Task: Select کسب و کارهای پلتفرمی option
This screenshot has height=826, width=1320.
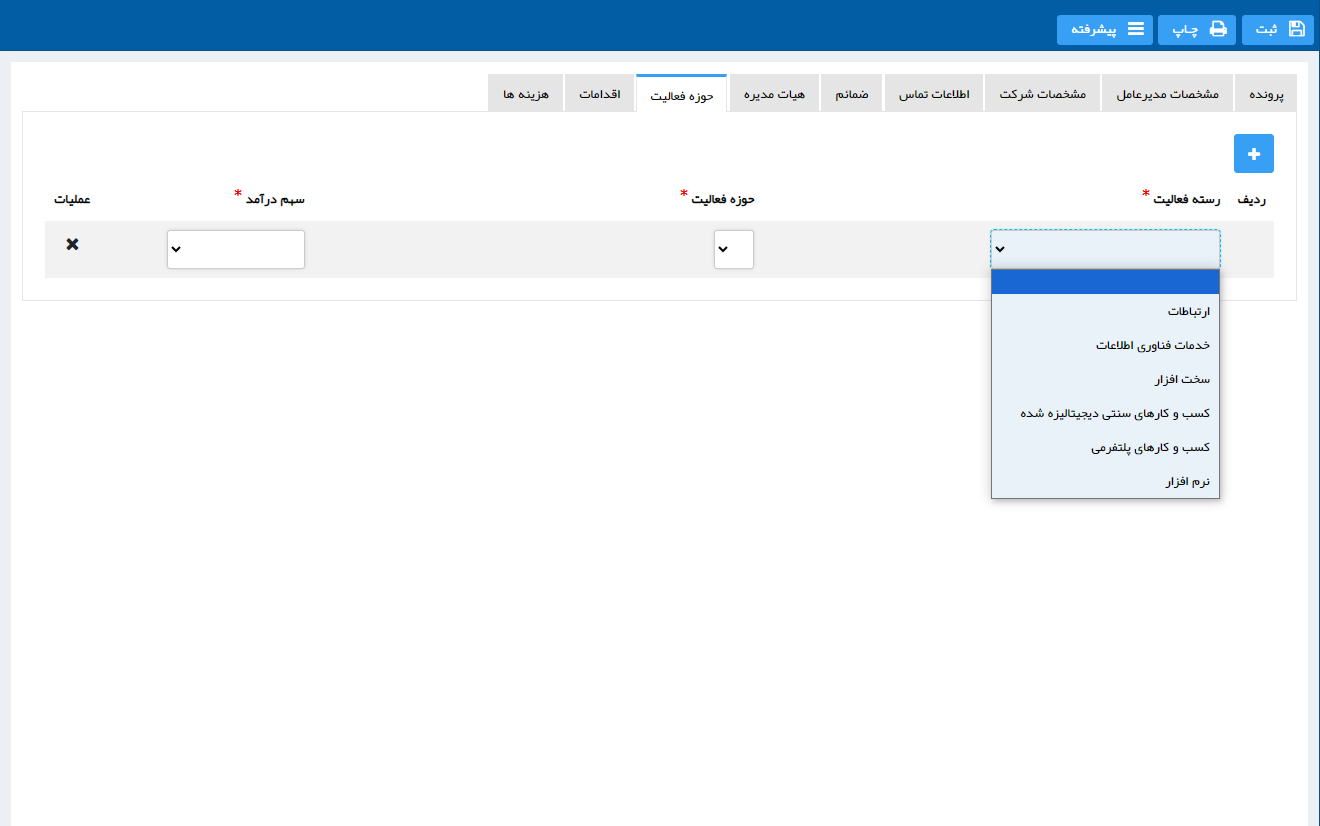Action: 1105,447
